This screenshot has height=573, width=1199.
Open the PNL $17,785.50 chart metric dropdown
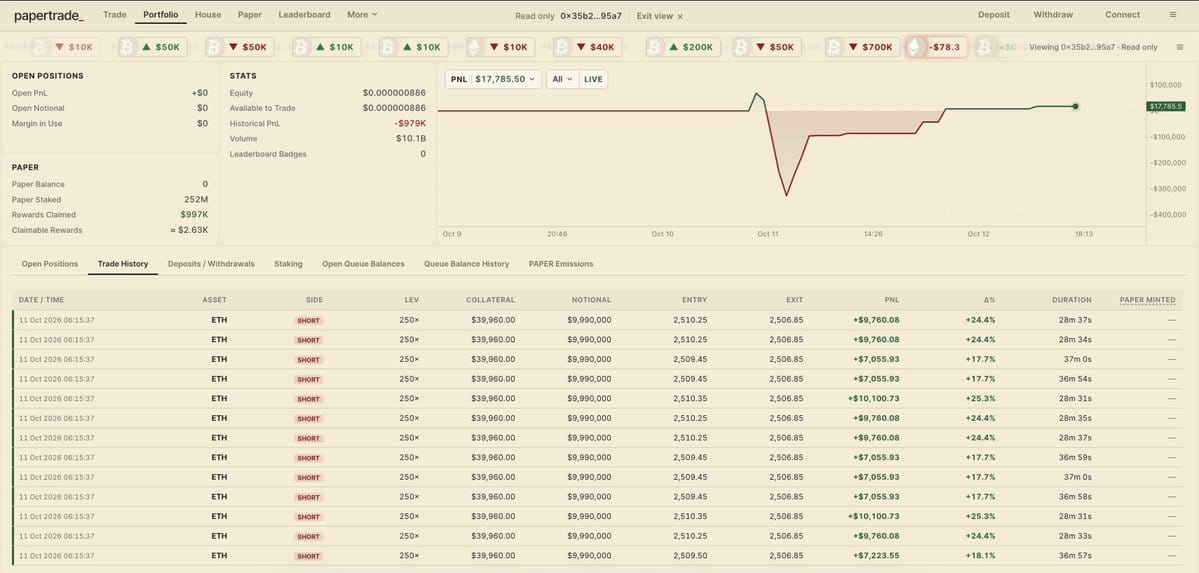pyautogui.click(x=493, y=79)
